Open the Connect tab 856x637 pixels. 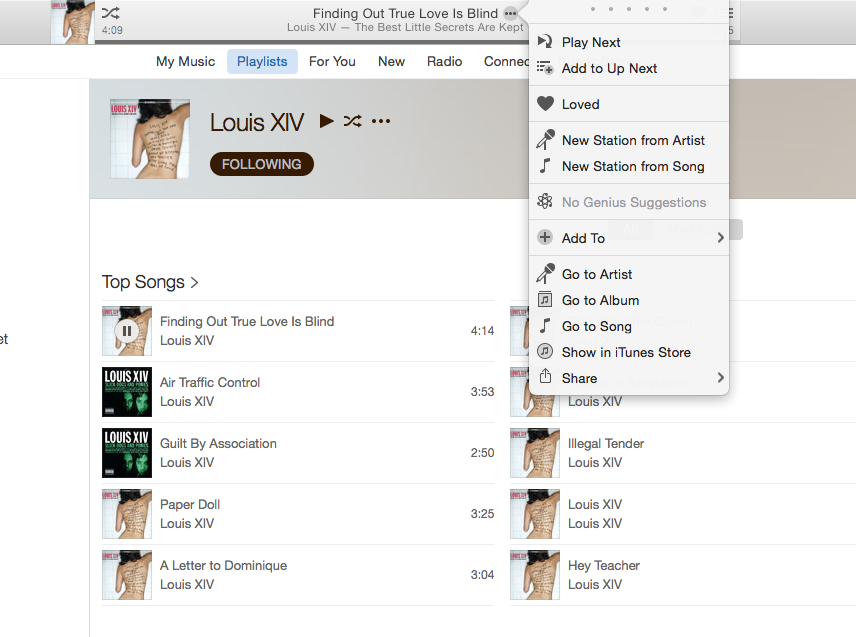[x=506, y=61]
